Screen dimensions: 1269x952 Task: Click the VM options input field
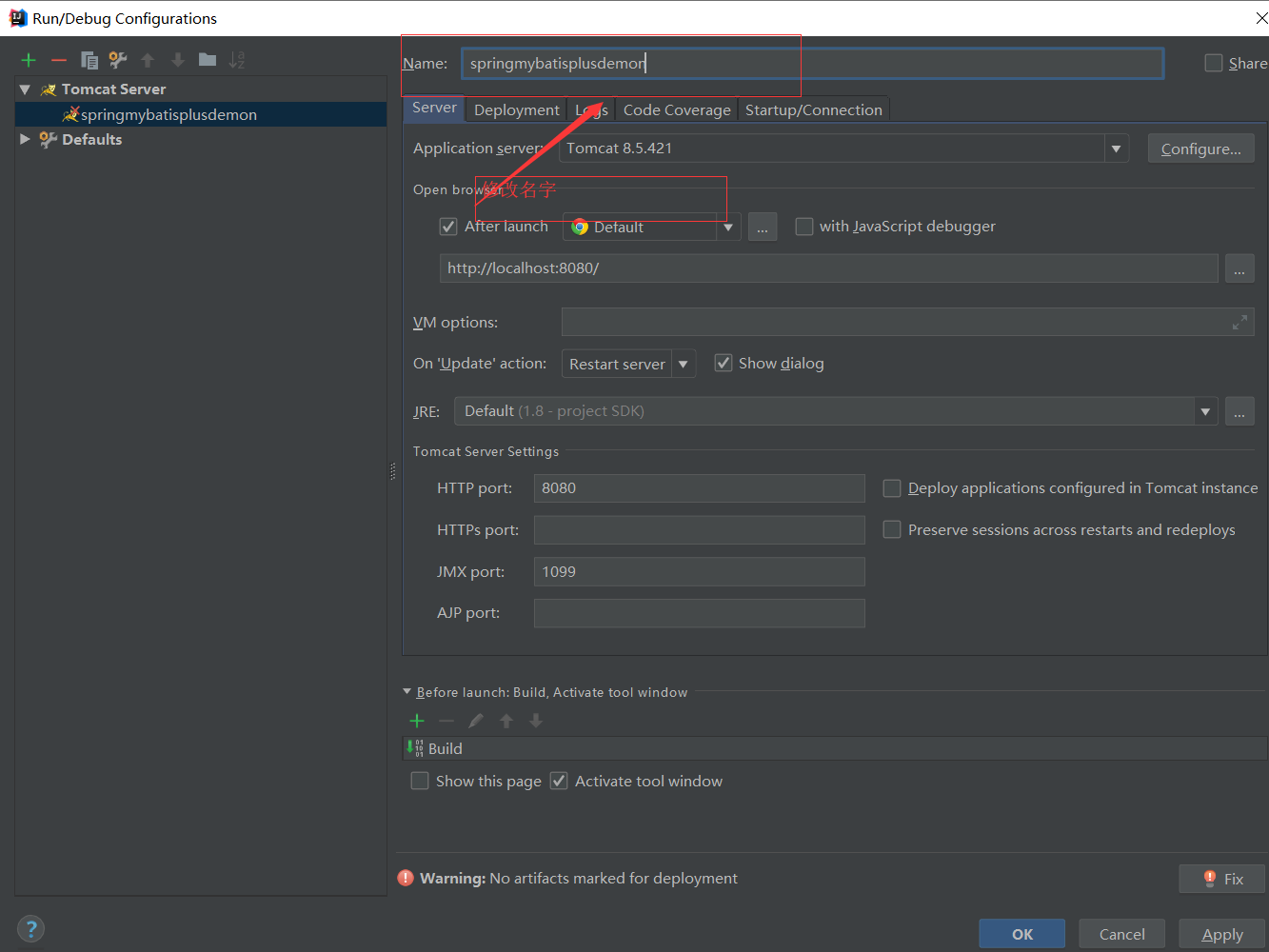pyautogui.click(x=907, y=323)
